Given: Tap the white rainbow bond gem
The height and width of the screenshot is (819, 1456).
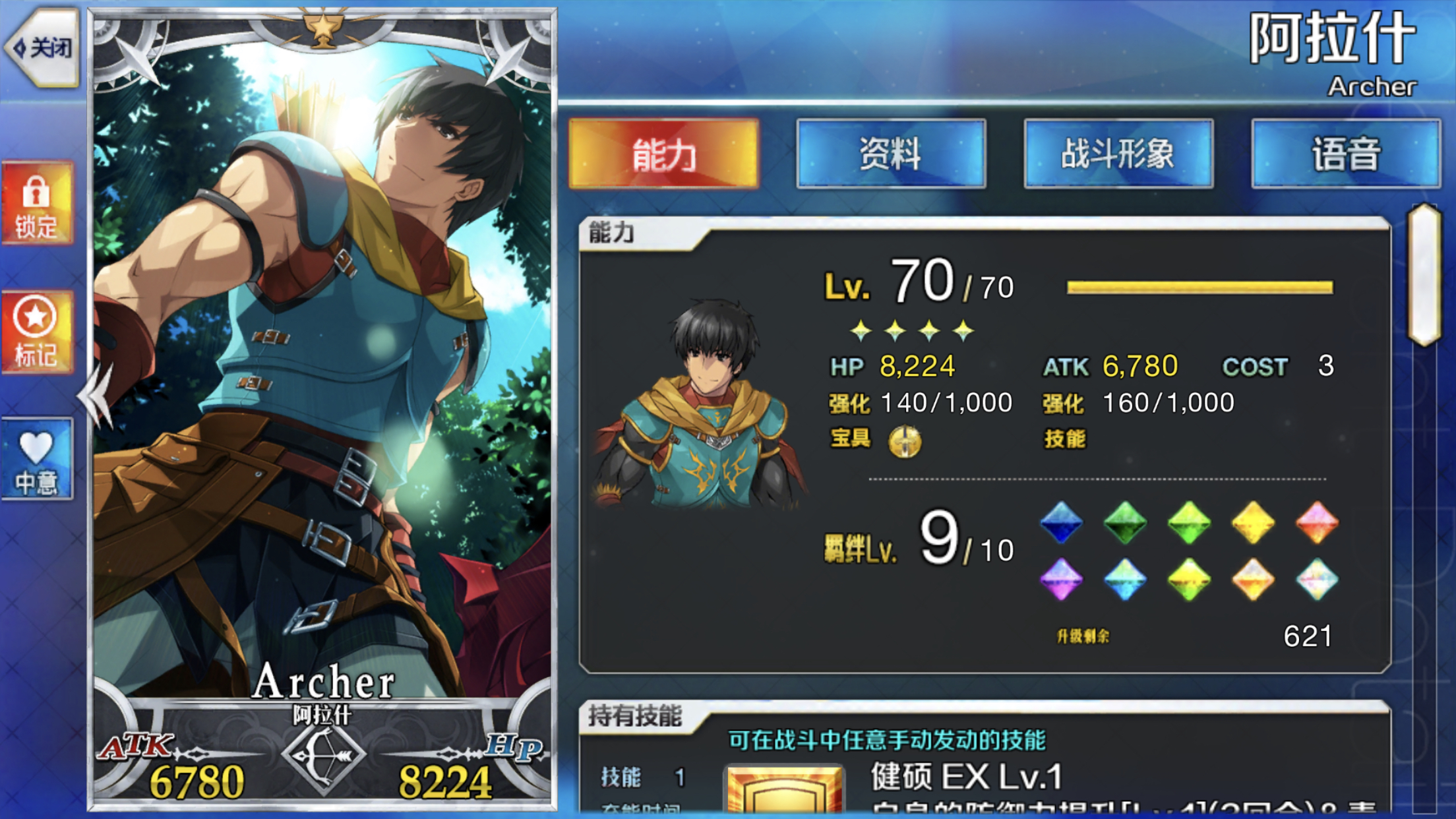Looking at the screenshot, I should coord(1317,579).
